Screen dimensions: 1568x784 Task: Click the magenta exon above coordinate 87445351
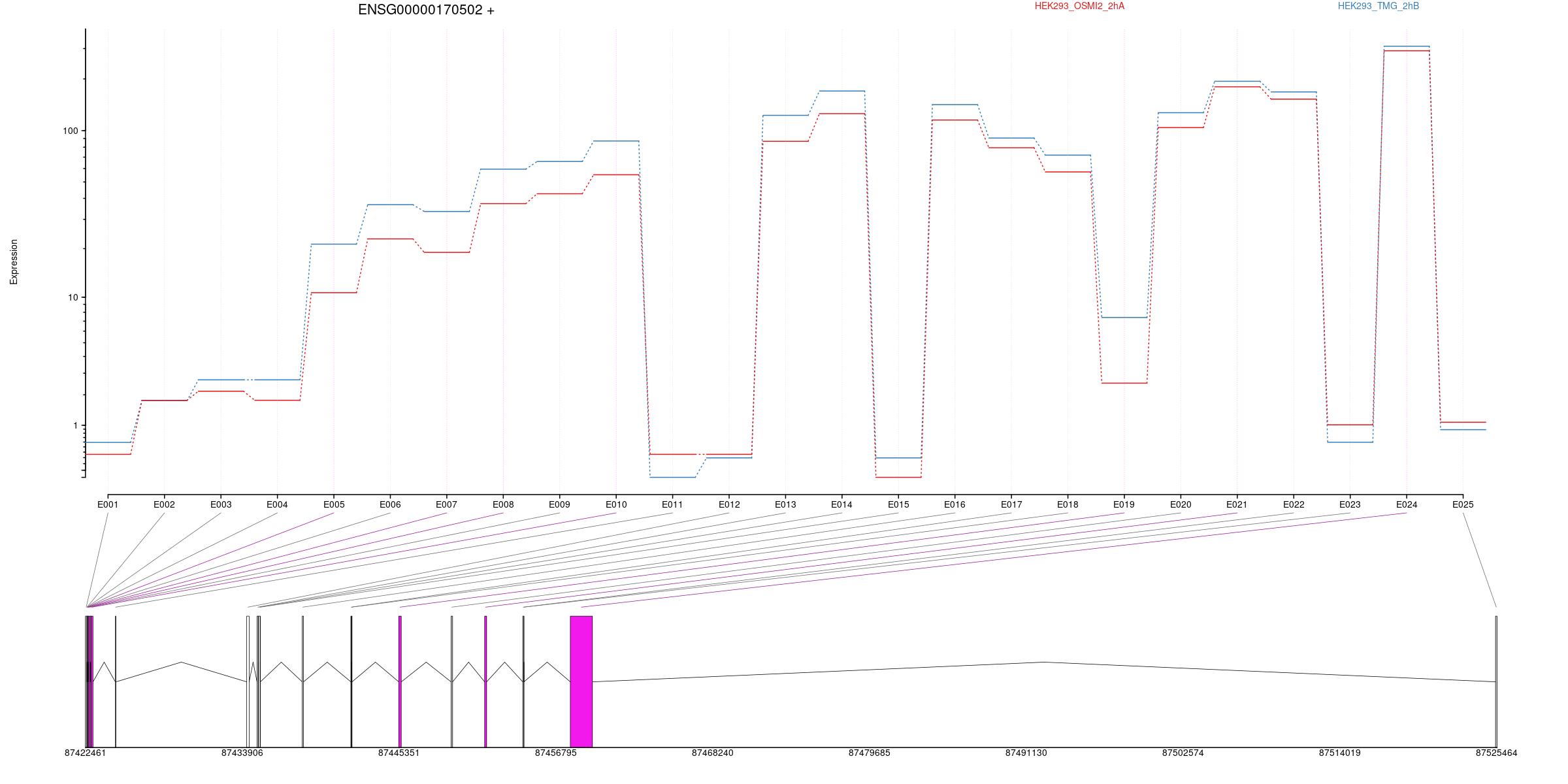(x=400, y=681)
